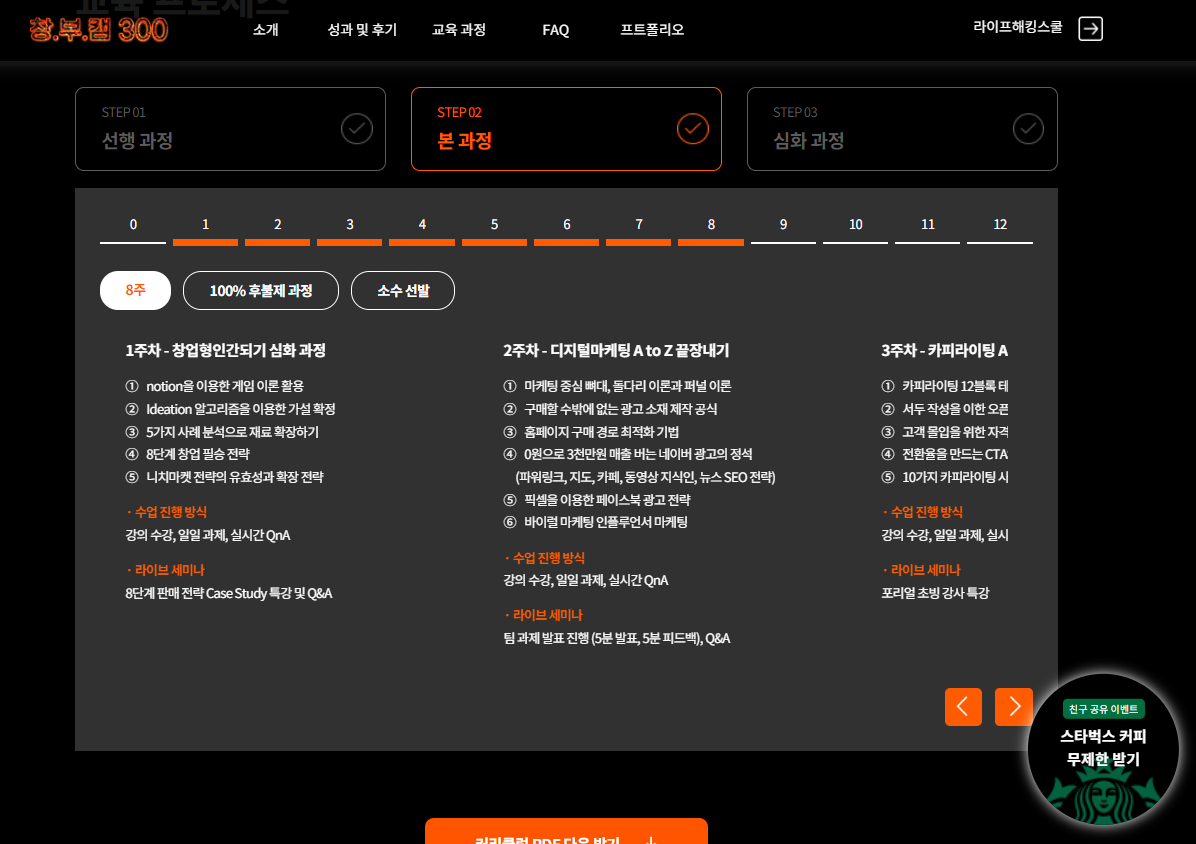Click the heading 2주차 - 디지털마케팅 A to Z 끝장내기
Image resolution: width=1196 pixels, height=844 pixels.
(616, 351)
